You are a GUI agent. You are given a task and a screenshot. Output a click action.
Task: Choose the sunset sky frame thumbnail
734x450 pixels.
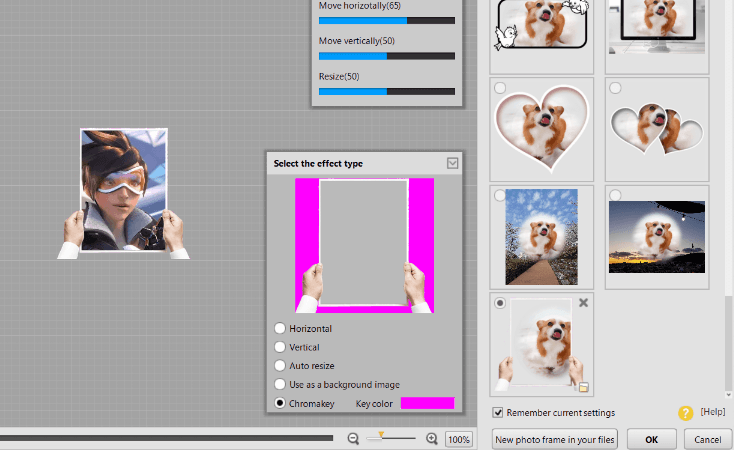point(657,237)
